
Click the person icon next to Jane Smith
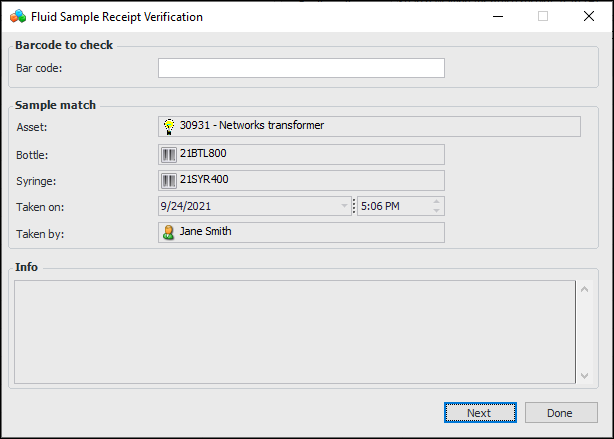pyautogui.click(x=169, y=232)
